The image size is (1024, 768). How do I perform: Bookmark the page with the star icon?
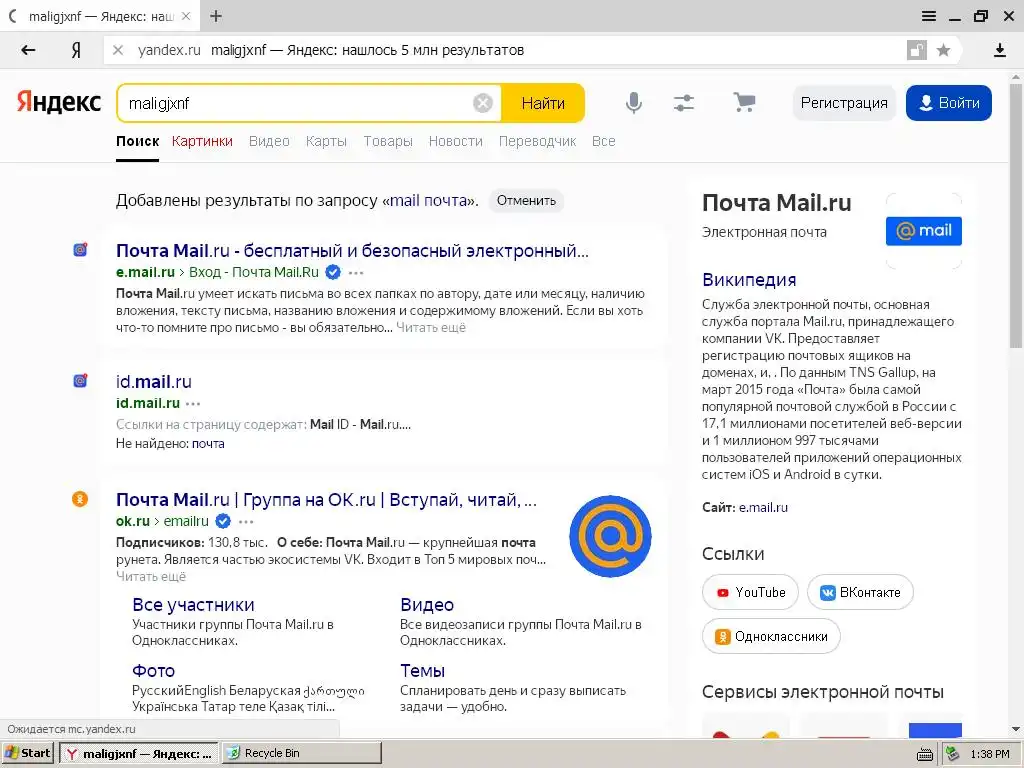[x=944, y=50]
